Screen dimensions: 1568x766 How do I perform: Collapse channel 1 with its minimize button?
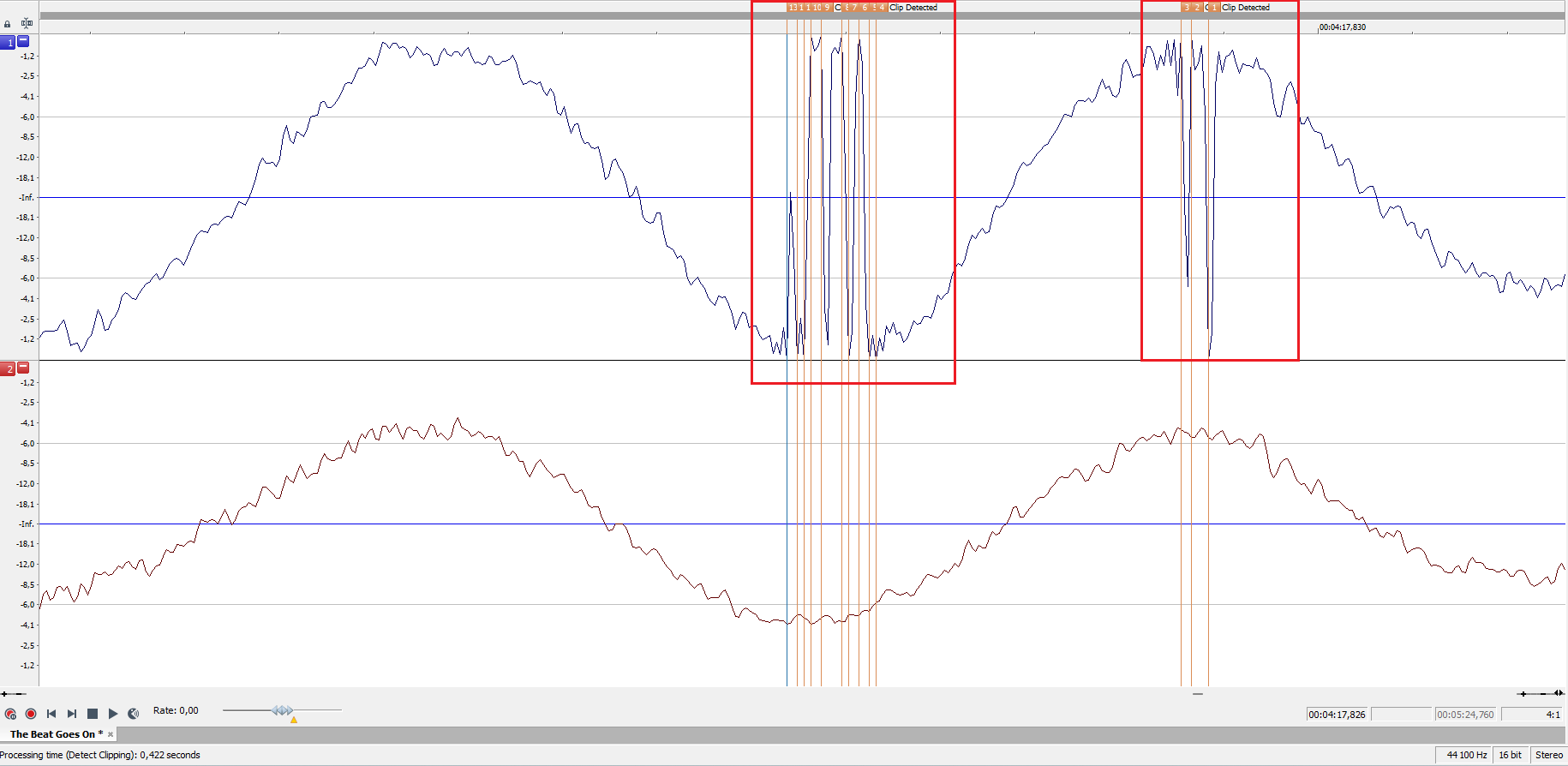pos(24,41)
